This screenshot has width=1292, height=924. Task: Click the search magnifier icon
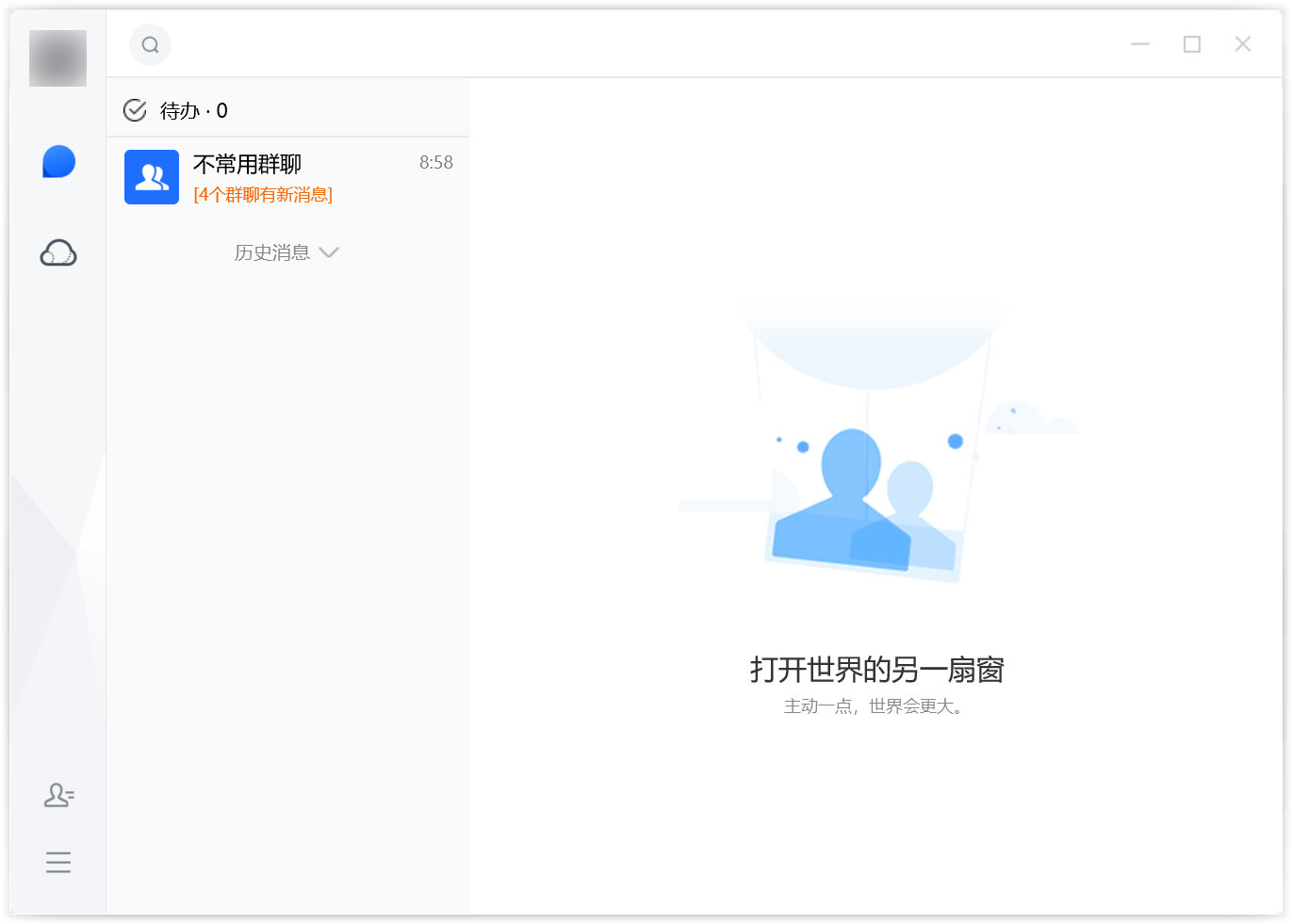[150, 45]
